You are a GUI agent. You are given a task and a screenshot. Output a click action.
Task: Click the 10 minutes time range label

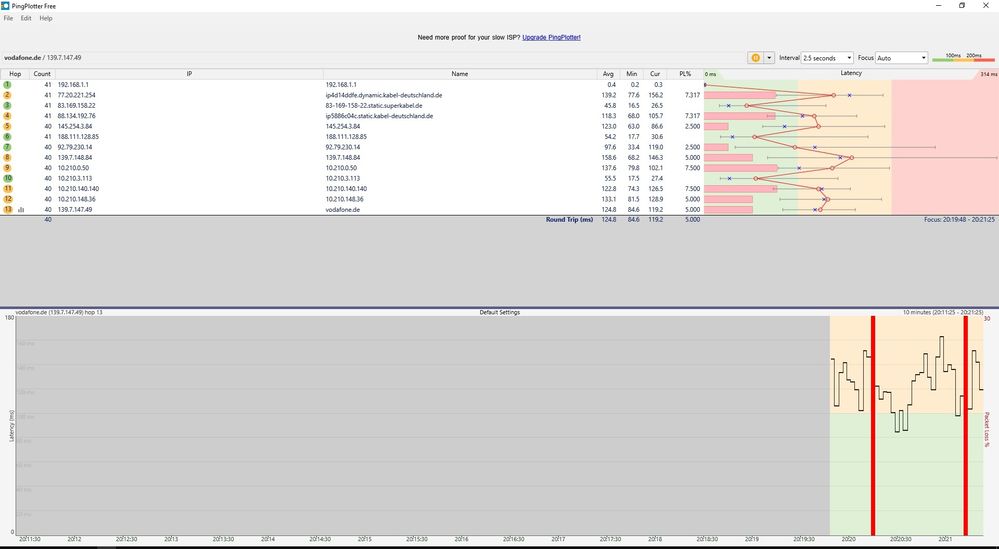(x=943, y=313)
